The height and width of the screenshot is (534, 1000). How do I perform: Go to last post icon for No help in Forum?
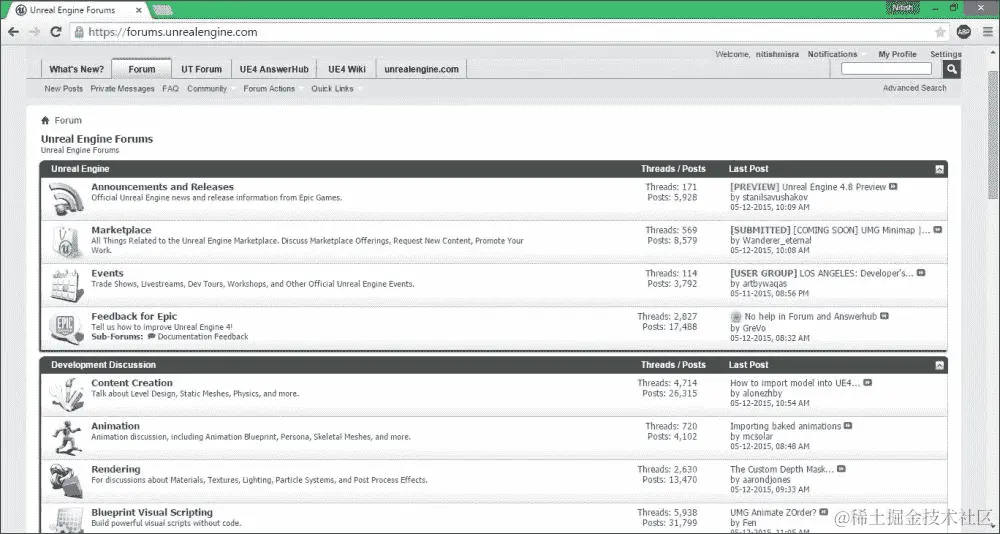click(x=885, y=316)
